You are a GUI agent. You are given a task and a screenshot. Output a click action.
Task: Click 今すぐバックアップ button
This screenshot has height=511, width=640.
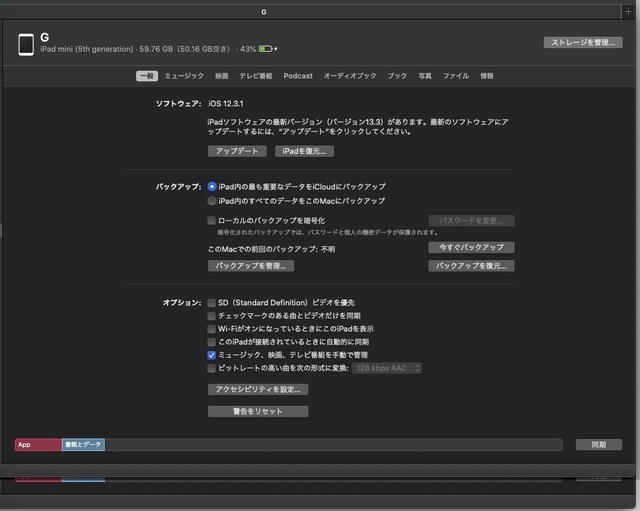471,247
